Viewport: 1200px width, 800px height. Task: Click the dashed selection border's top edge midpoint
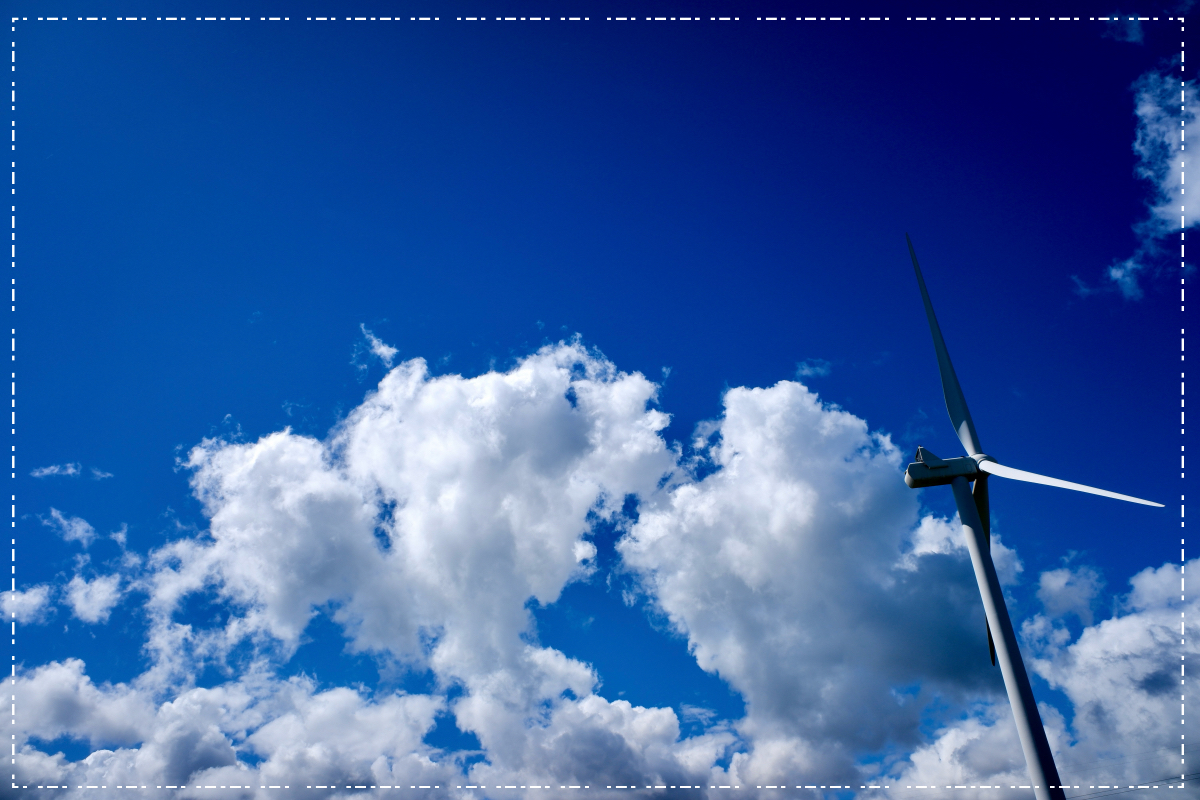598,19
